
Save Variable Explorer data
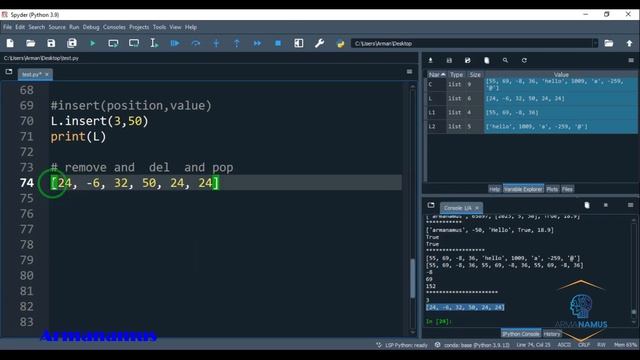point(449,60)
